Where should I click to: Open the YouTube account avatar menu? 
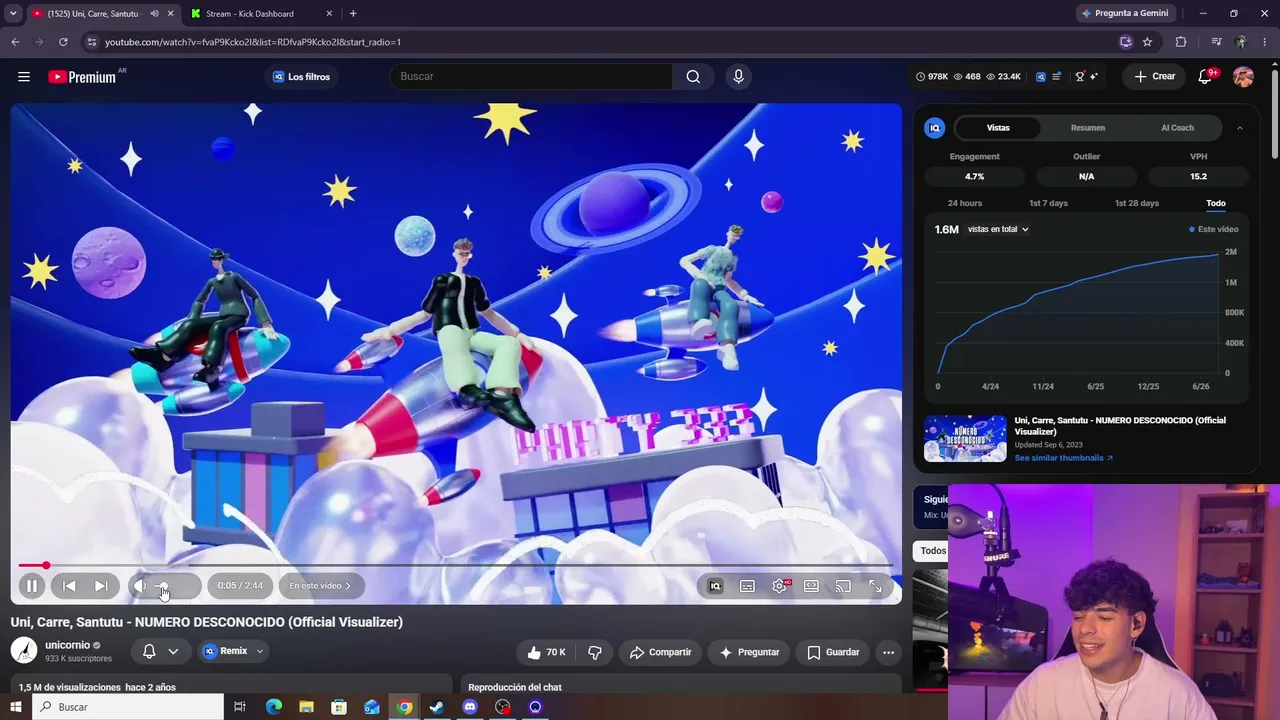[1243, 77]
